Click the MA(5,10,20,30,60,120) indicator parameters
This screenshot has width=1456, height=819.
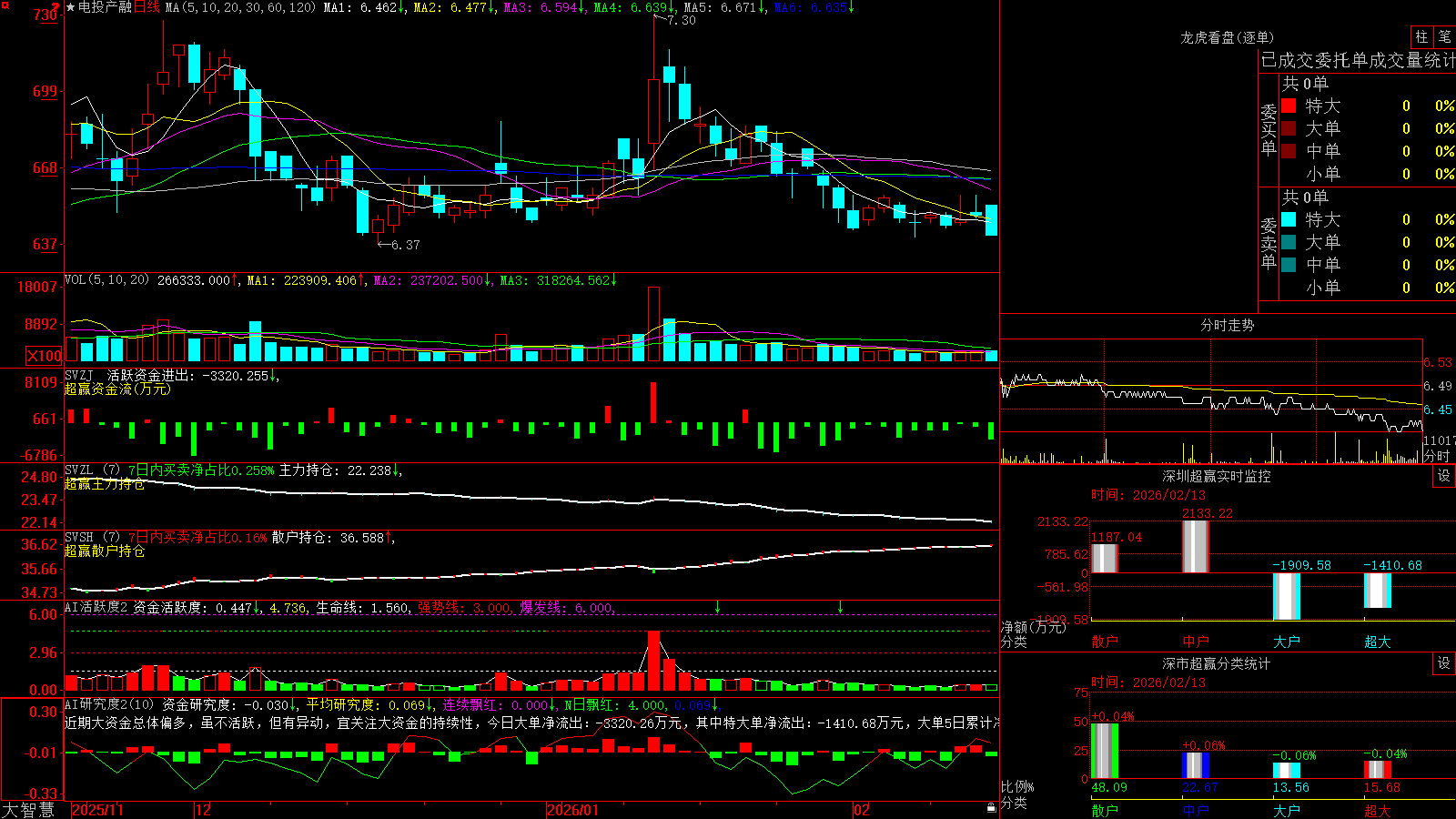[x=240, y=7]
